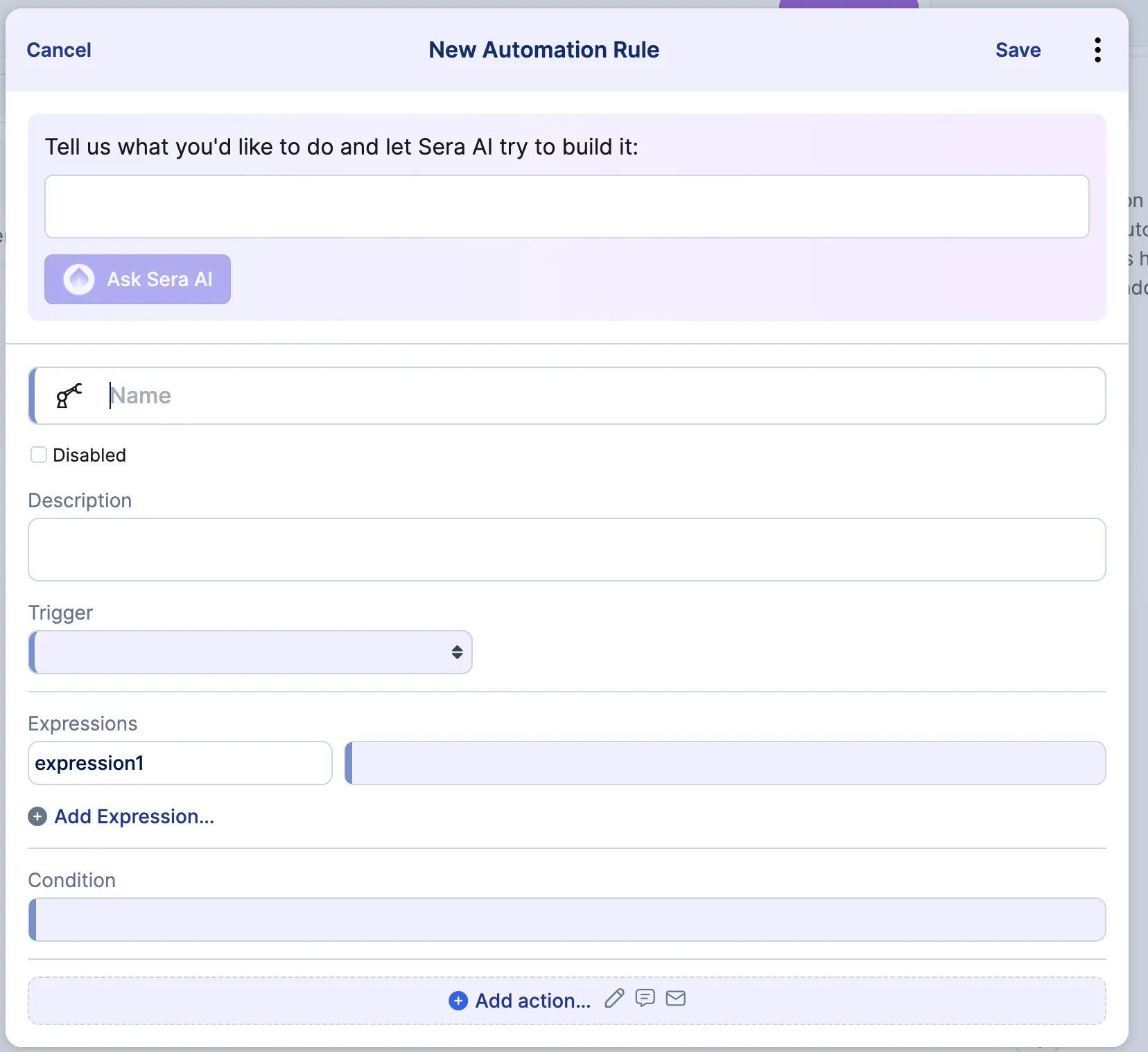This screenshot has height=1052, width=1148.
Task: Focus the Sera AI prompt text box
Action: (567, 207)
